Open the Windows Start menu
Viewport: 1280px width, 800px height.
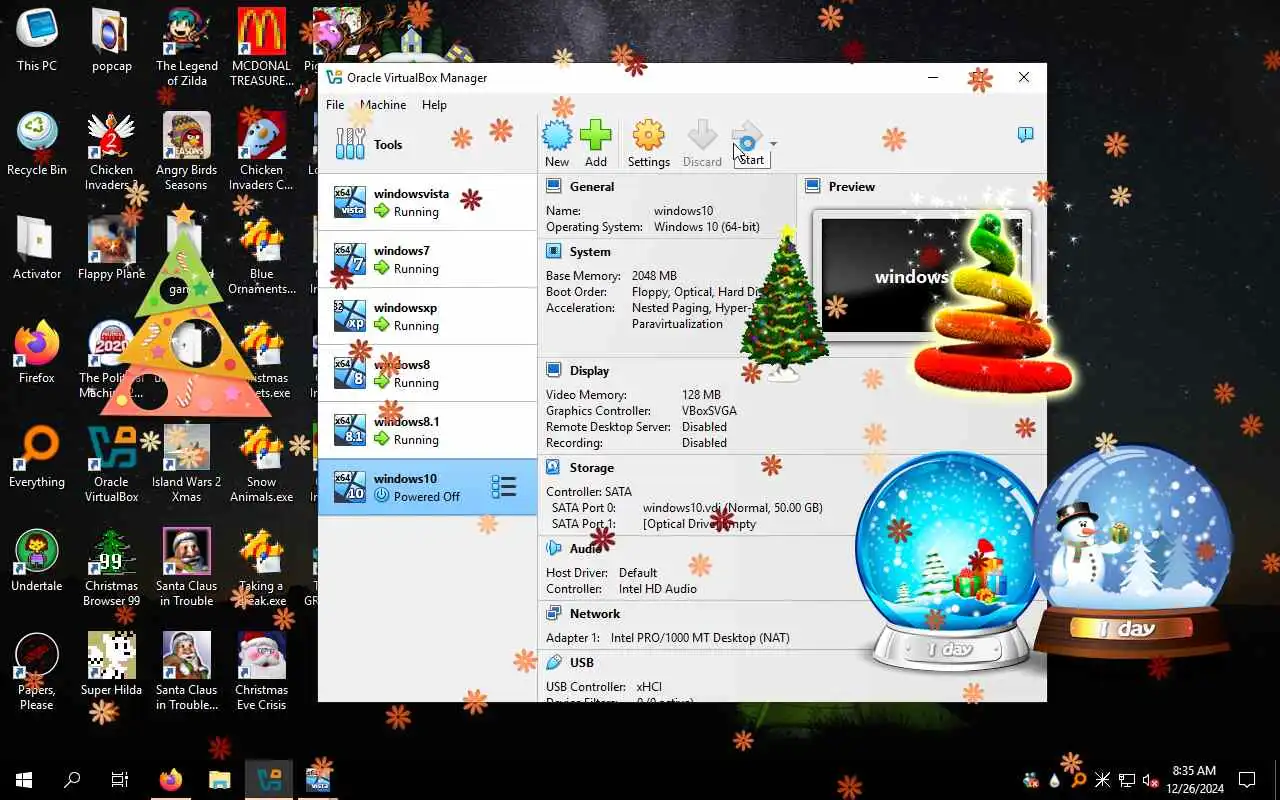pos(24,780)
